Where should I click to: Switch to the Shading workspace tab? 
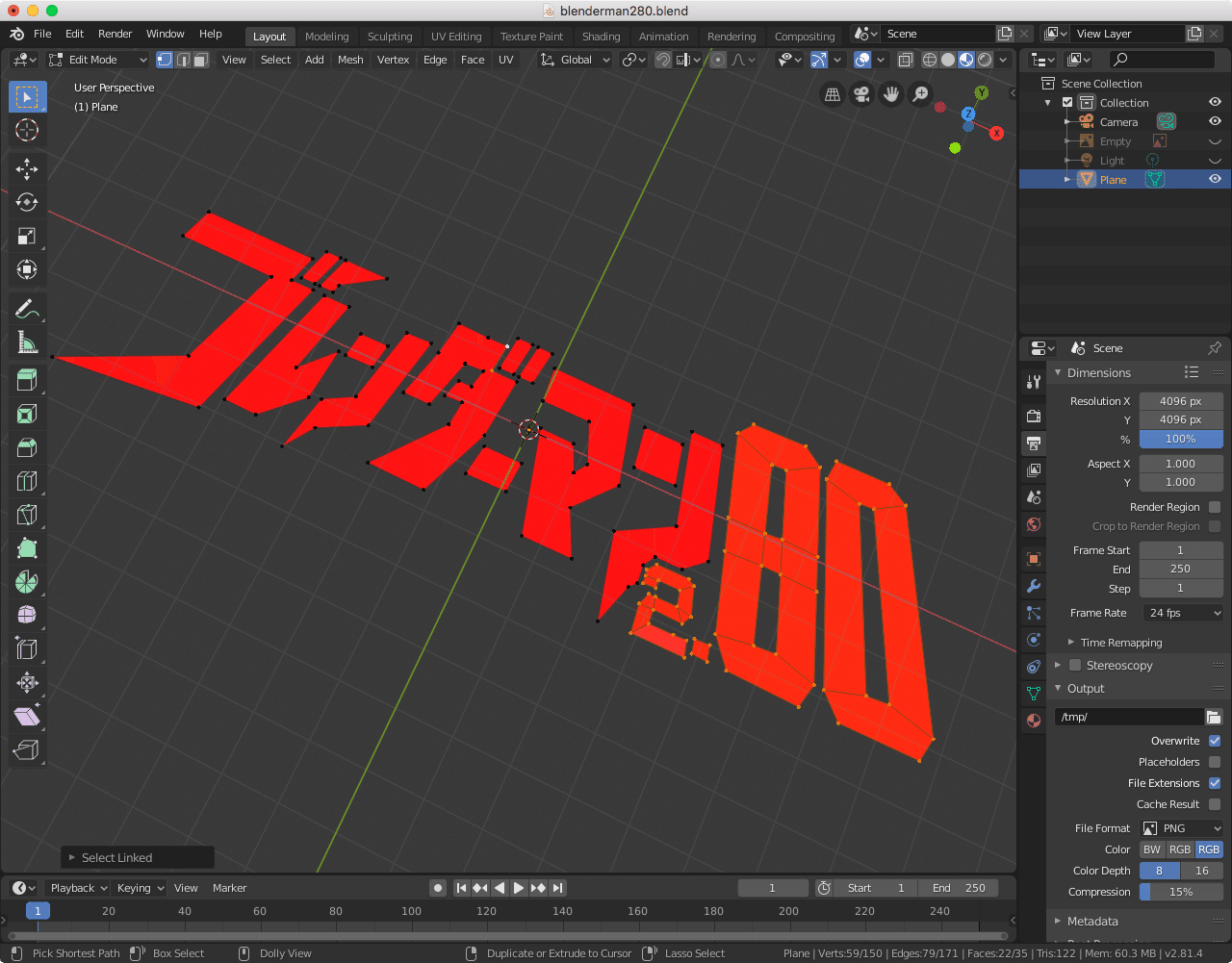[602, 37]
